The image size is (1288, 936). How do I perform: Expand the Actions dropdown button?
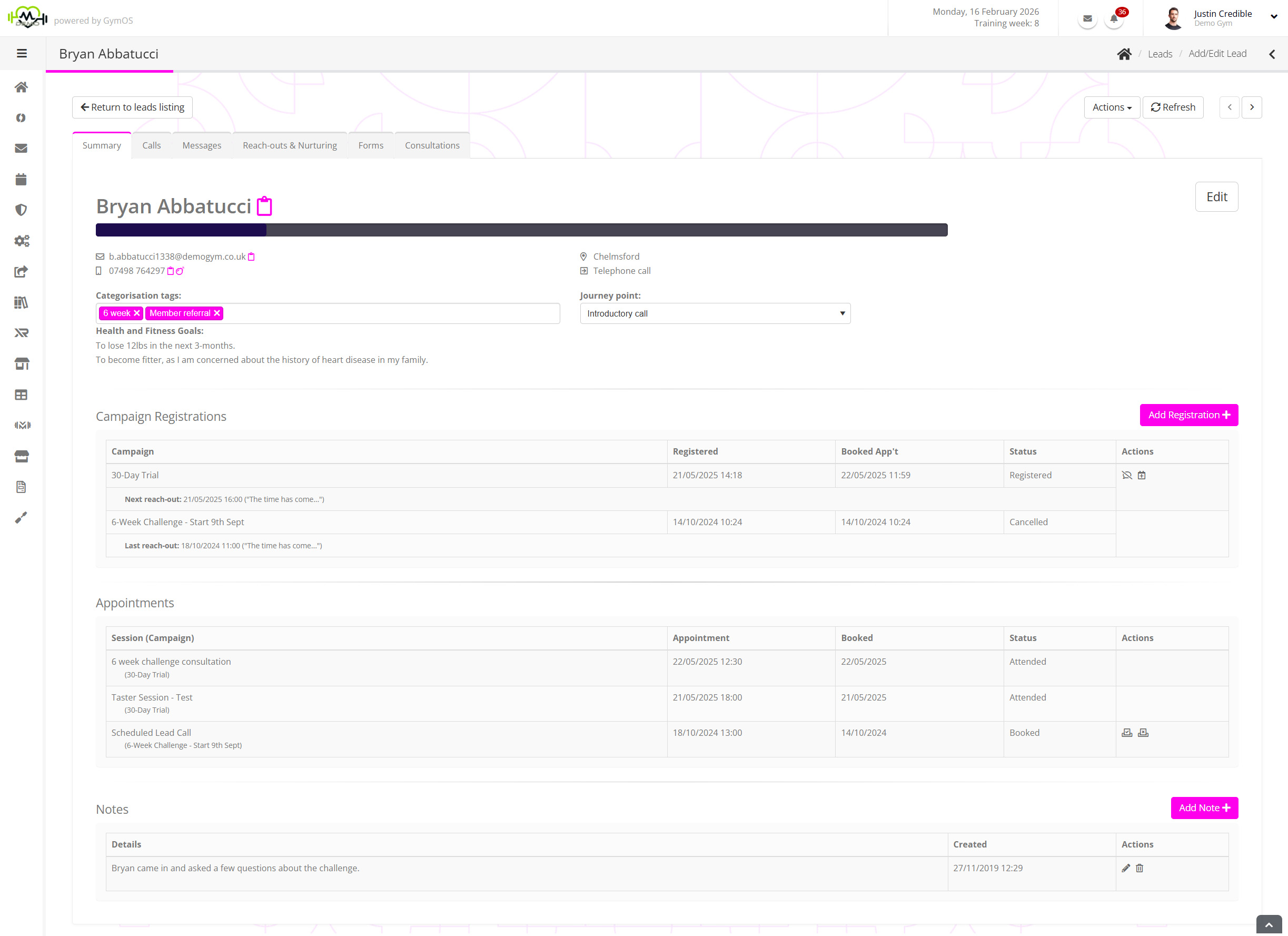pos(1112,107)
